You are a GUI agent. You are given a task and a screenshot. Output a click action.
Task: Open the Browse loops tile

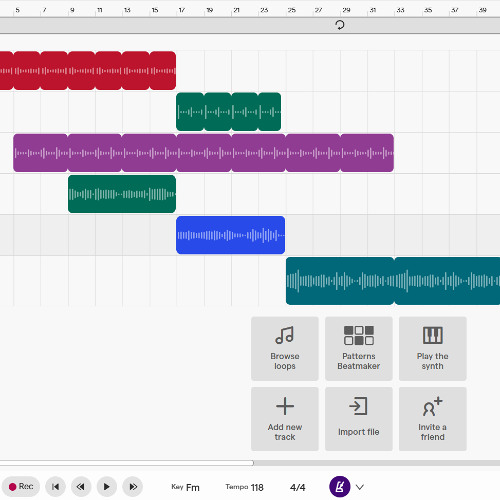(x=285, y=348)
